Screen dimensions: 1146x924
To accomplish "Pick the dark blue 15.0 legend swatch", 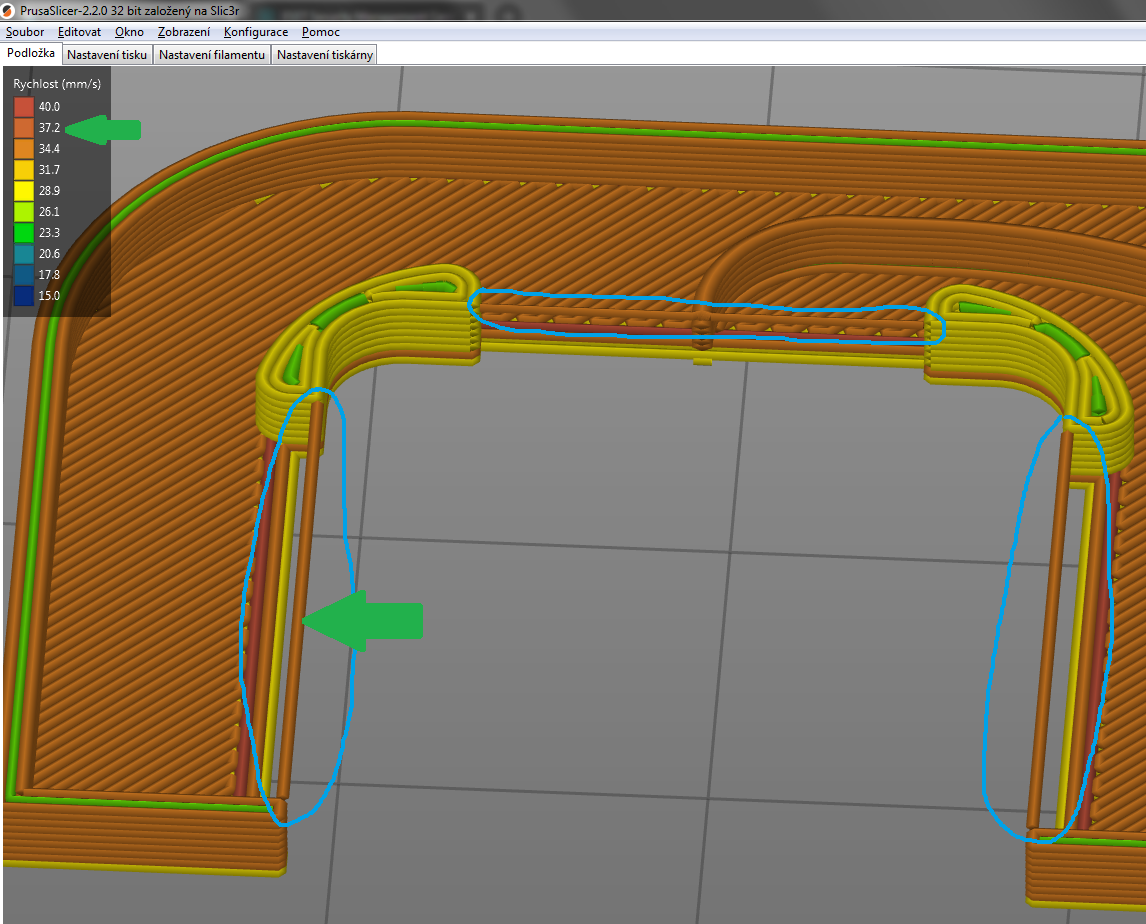I will (24, 296).
